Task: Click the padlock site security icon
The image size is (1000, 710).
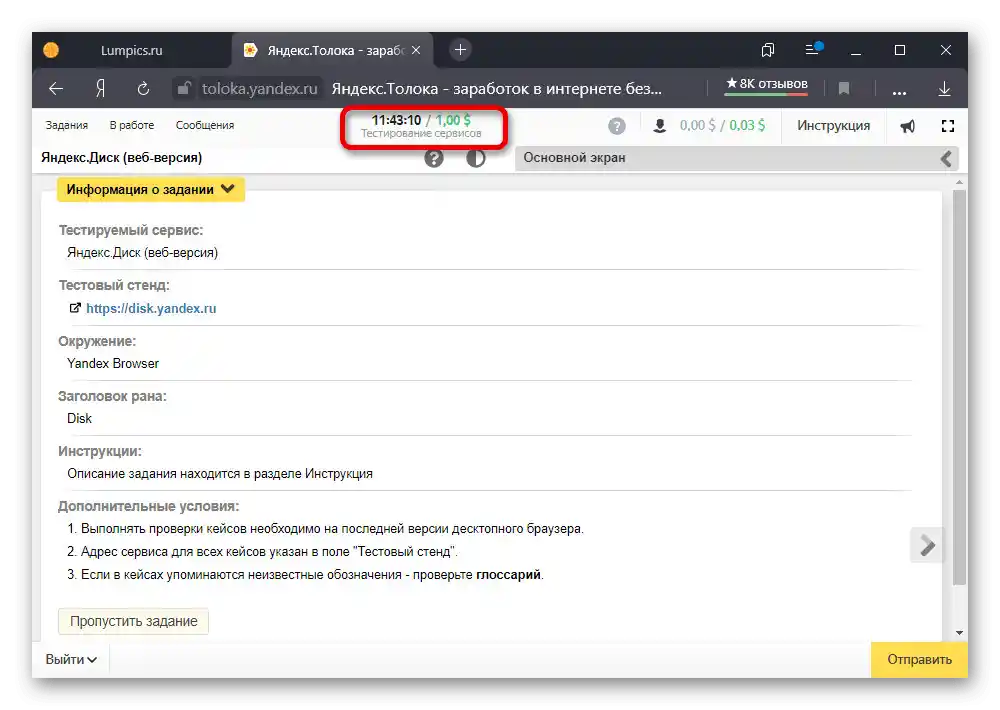Action: click(x=184, y=88)
